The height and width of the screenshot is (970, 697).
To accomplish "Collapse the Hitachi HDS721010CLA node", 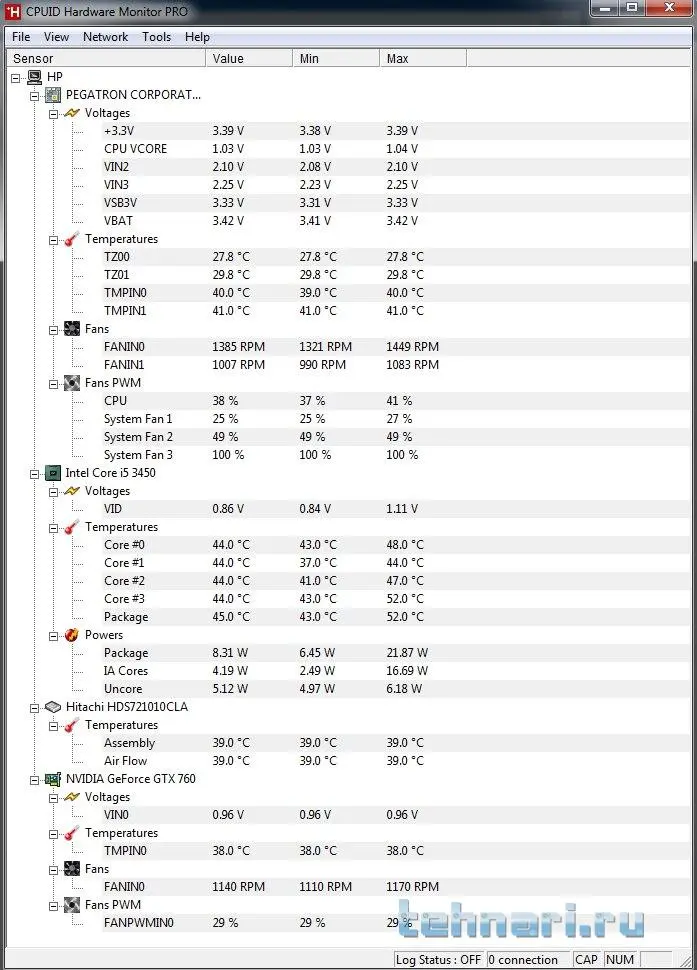I will pyautogui.click(x=35, y=707).
